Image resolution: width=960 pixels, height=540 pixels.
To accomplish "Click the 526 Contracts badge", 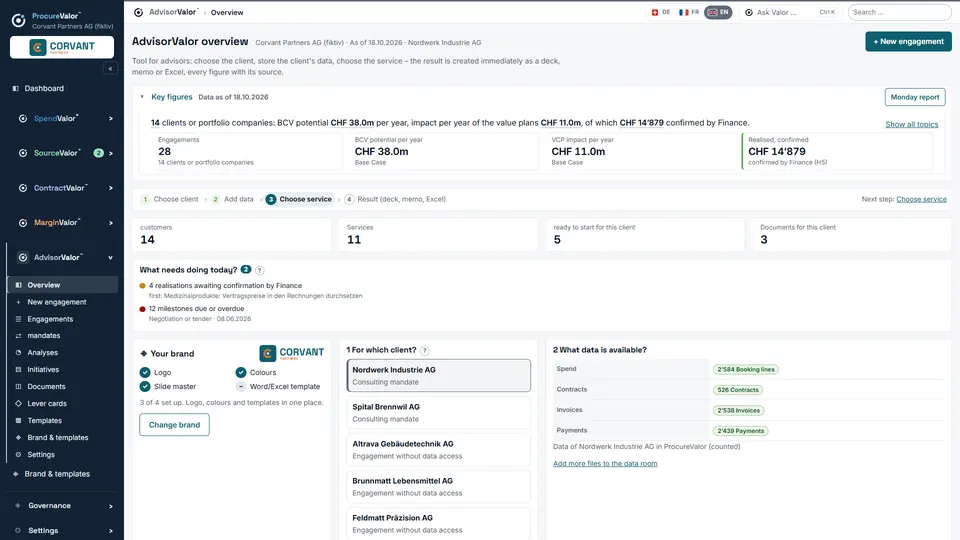I will point(738,390).
